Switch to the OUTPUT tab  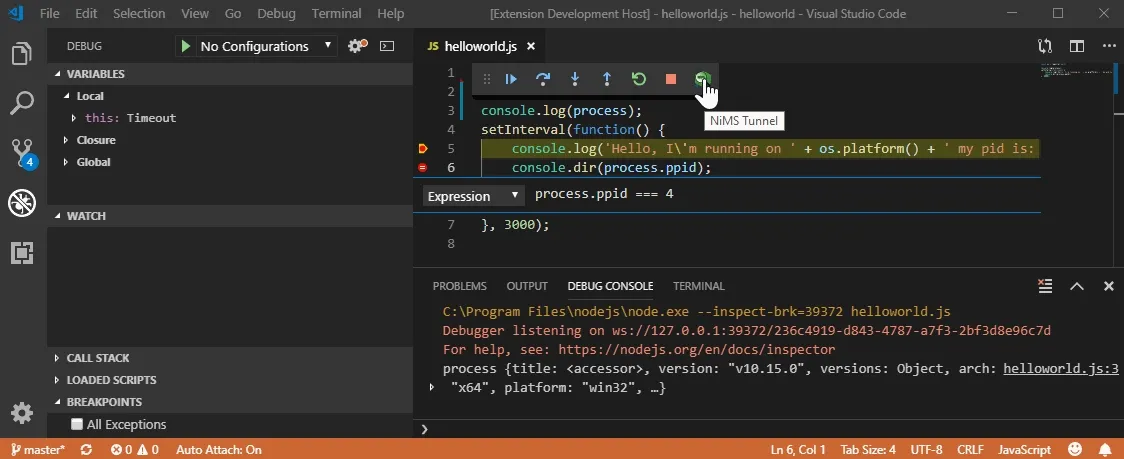point(527,285)
